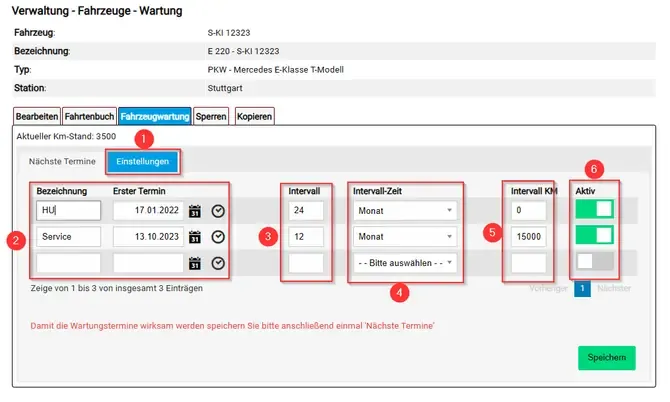Switch to the Fahrtenbuch tab

click(x=89, y=116)
